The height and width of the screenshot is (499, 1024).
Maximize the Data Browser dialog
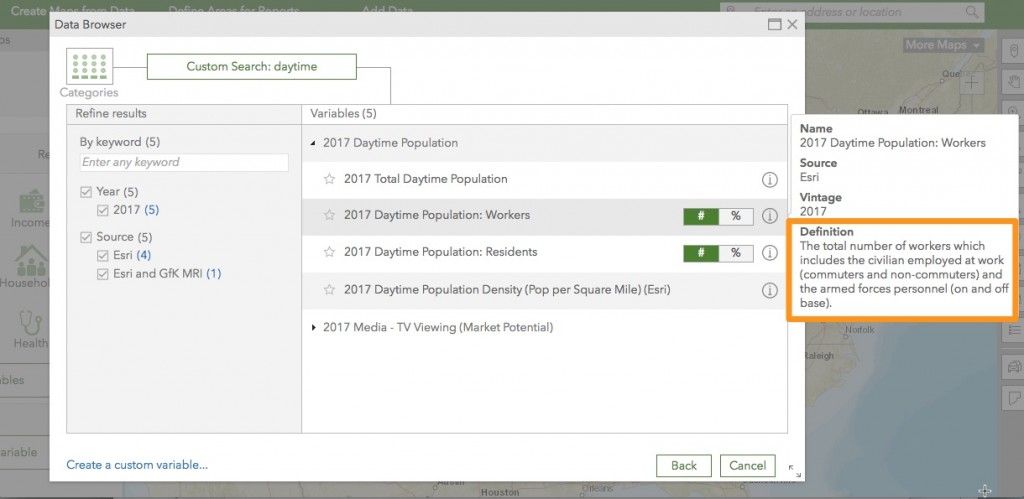775,25
